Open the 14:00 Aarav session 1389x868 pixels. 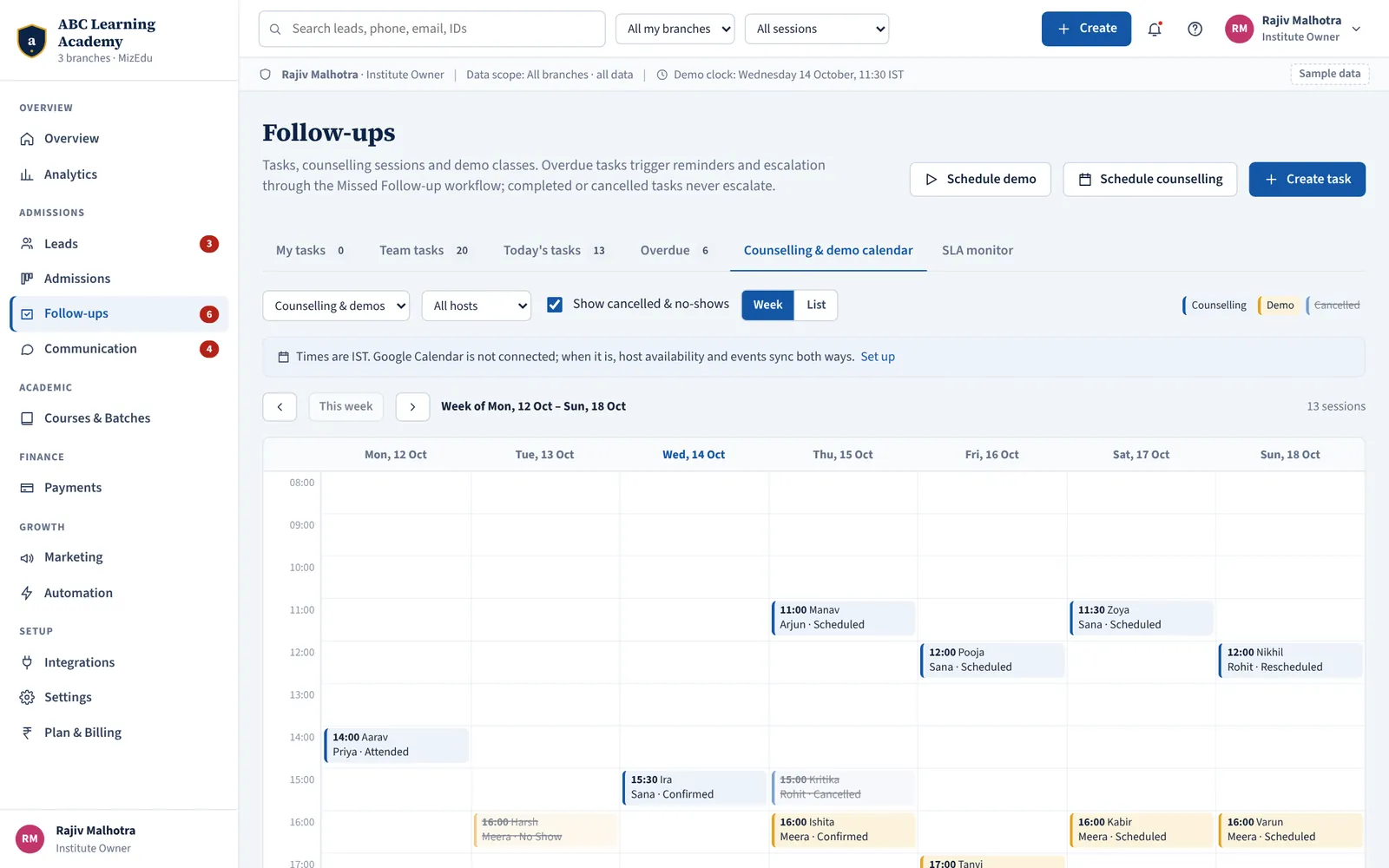coord(396,745)
